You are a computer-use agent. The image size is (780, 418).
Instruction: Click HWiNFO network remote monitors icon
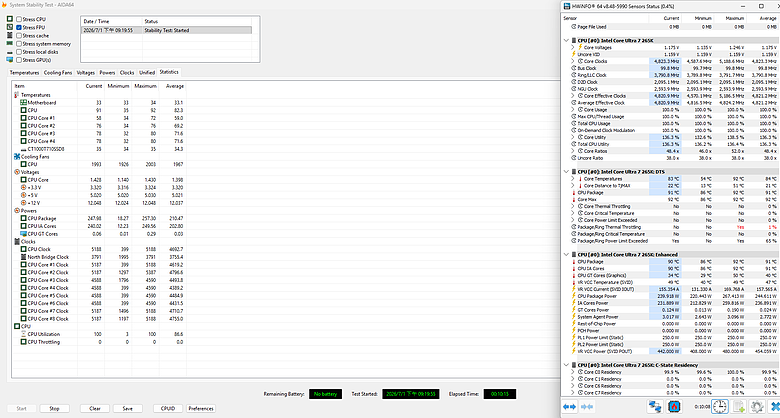pos(655,407)
